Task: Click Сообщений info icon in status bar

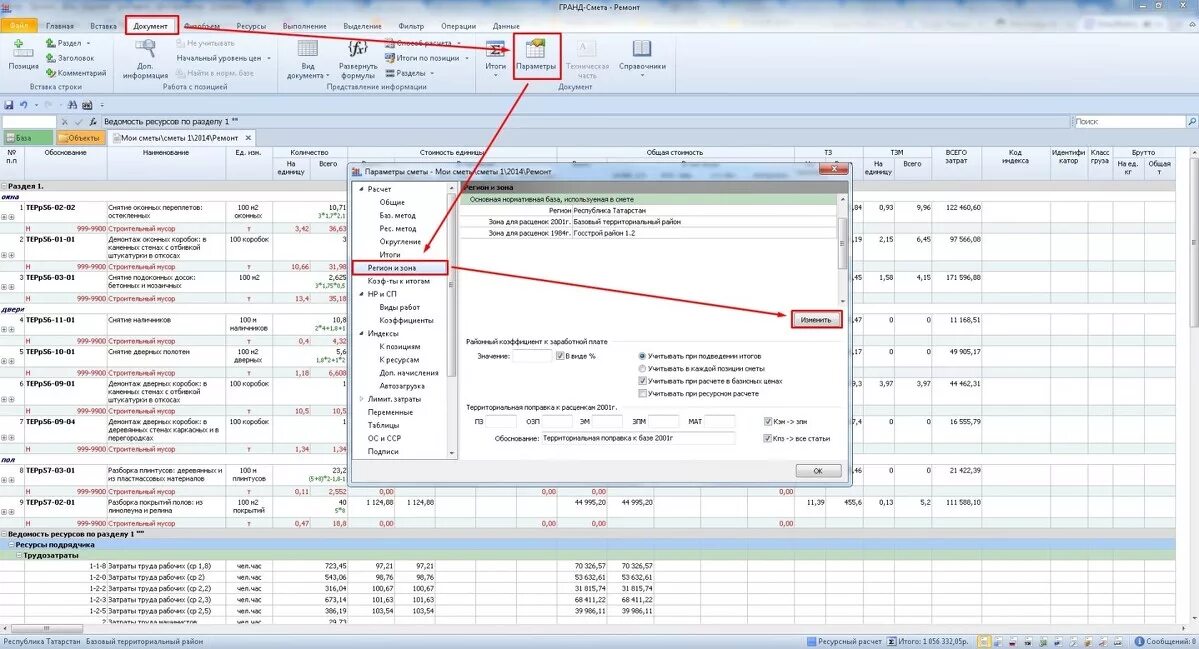Action: click(x=1139, y=641)
